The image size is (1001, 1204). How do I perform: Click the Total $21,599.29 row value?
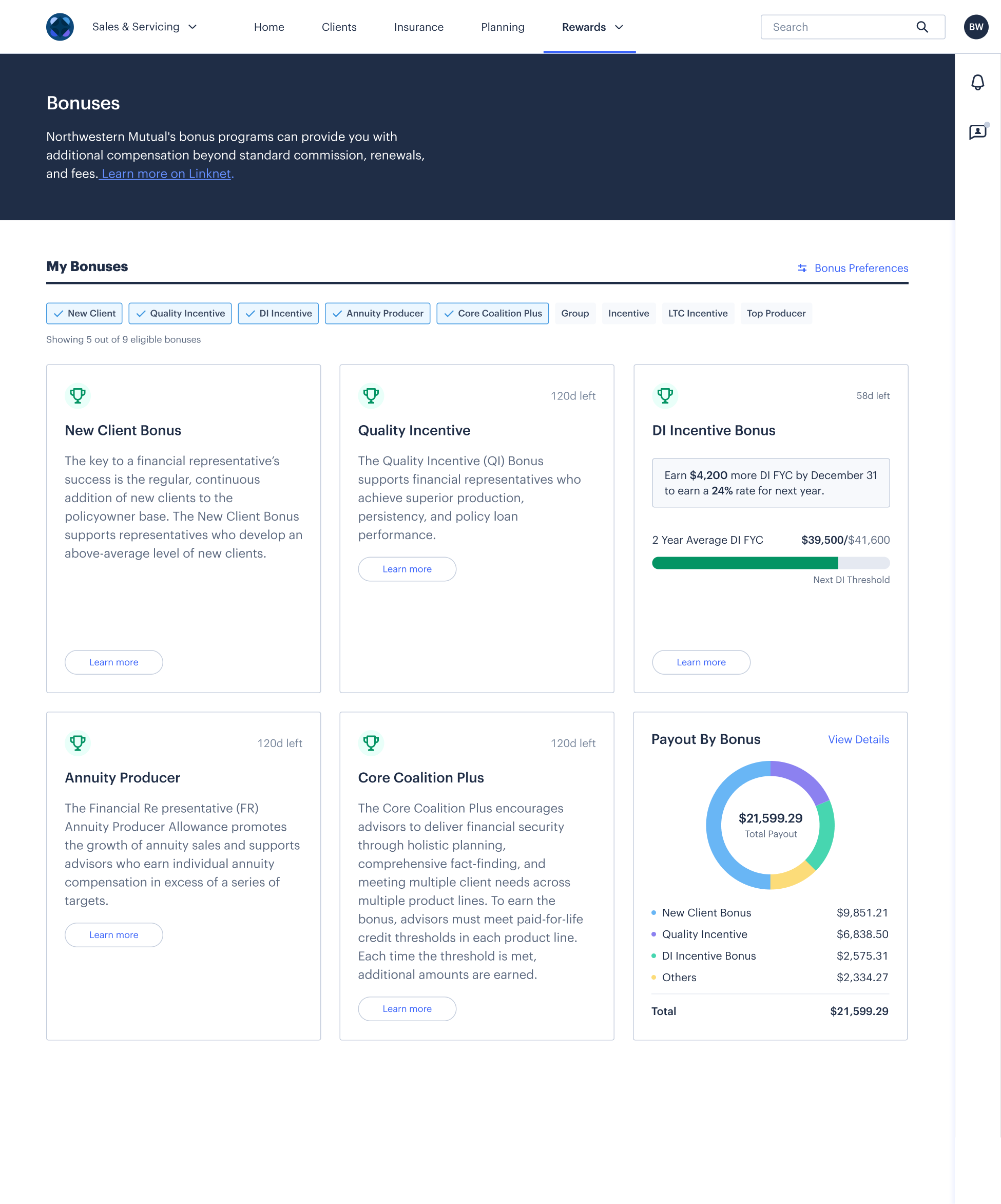(859, 1011)
